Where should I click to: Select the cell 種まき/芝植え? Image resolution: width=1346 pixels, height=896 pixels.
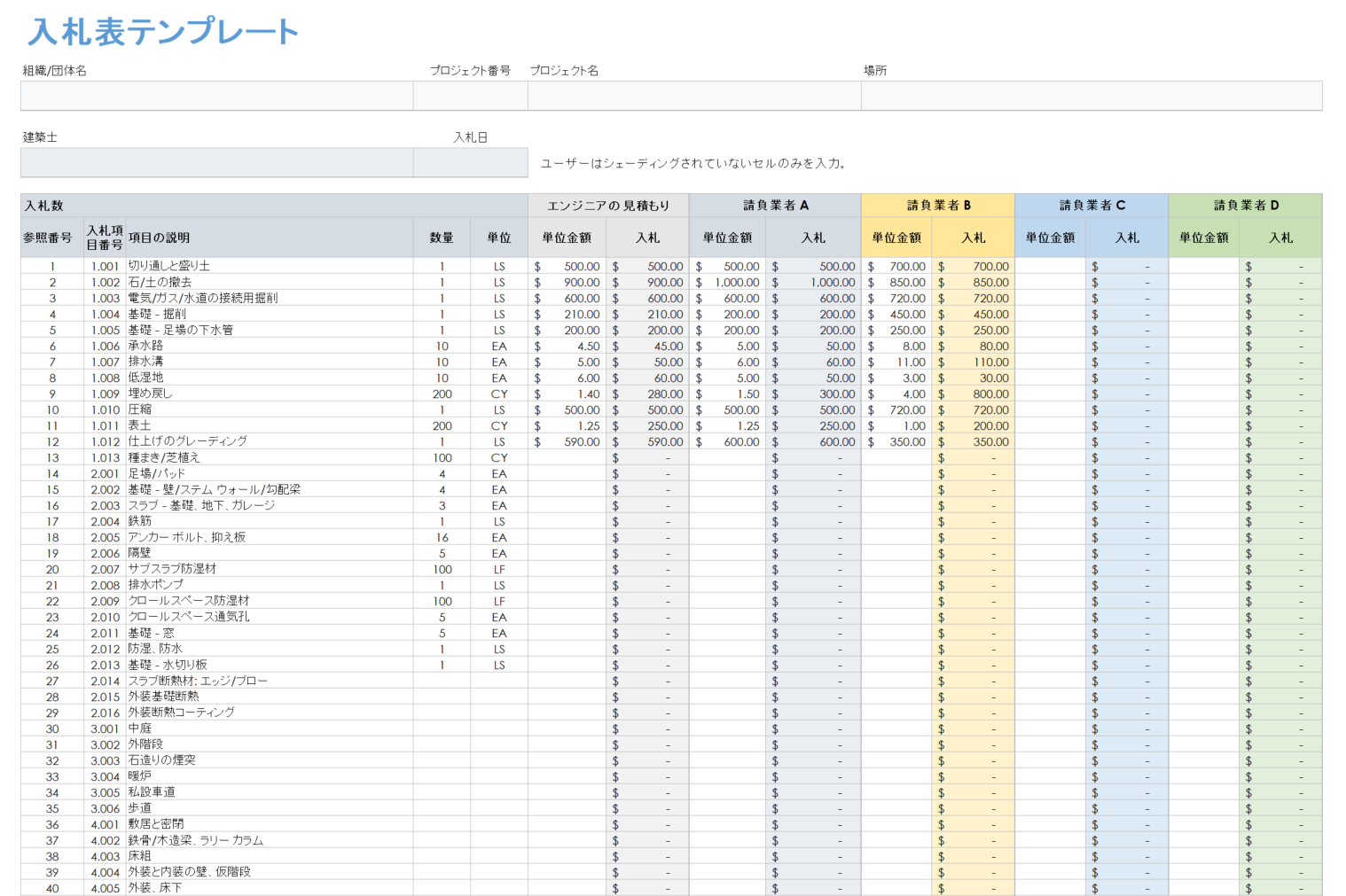point(270,457)
